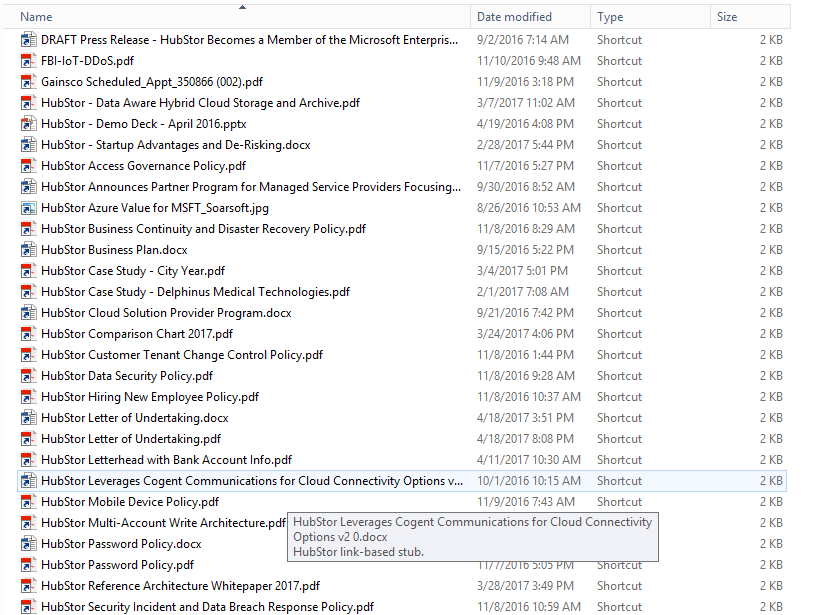Click the DRAFT Press Release file icon
This screenshot has height=615, width=834.
click(28, 40)
